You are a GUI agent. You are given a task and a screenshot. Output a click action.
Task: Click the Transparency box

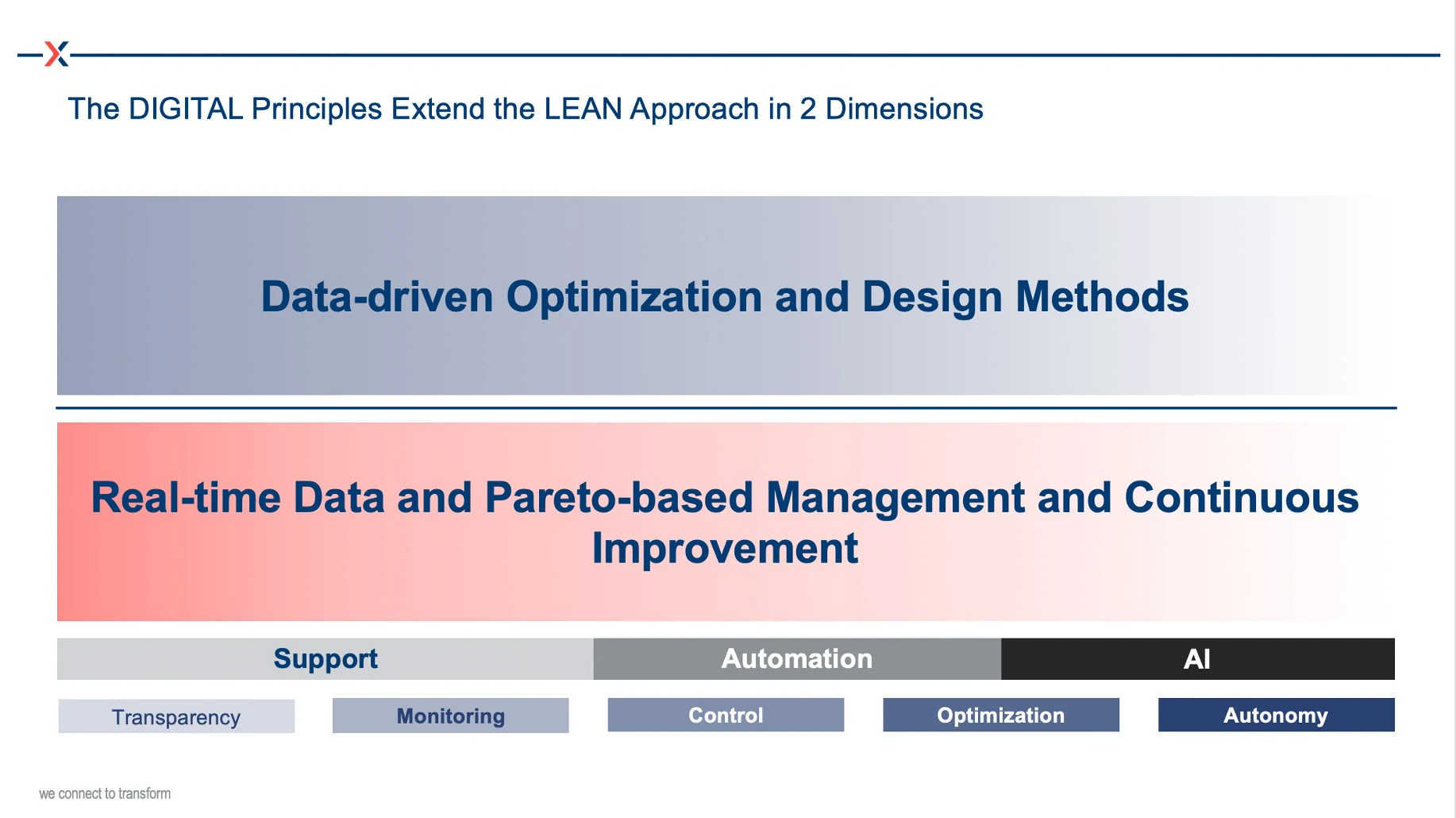click(176, 716)
